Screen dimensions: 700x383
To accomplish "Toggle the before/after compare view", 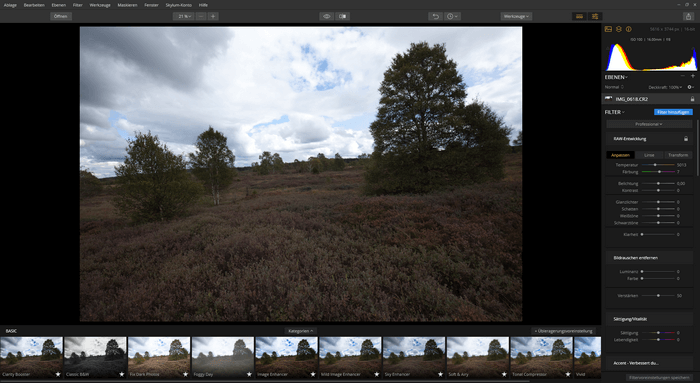I will click(x=342, y=17).
